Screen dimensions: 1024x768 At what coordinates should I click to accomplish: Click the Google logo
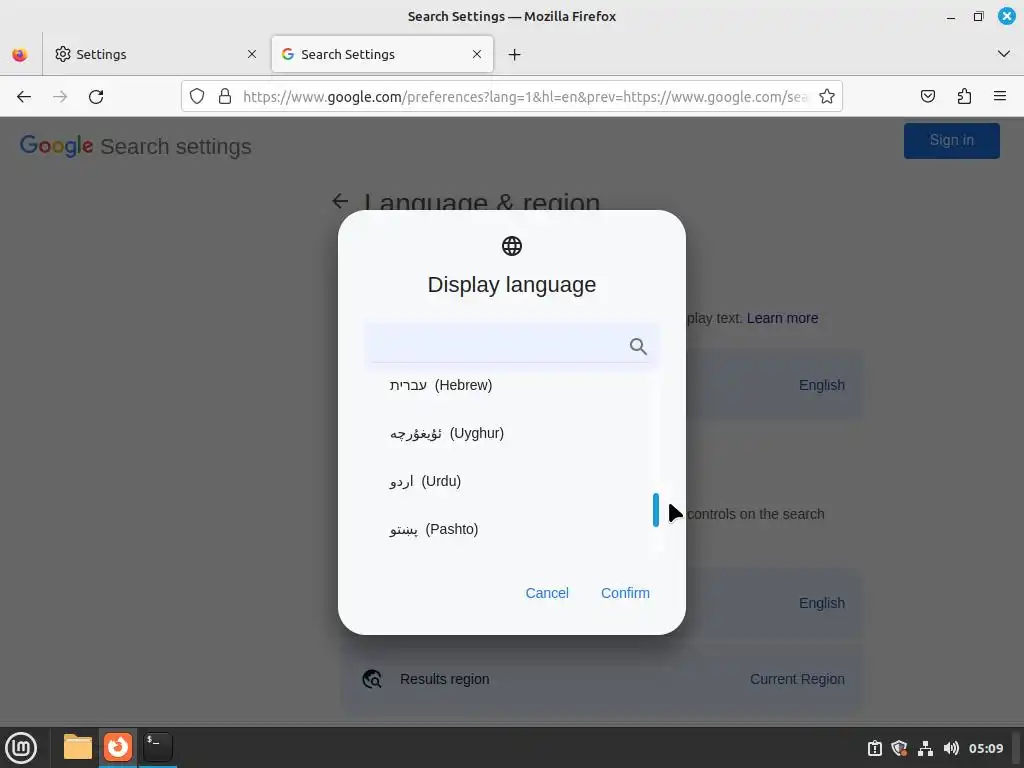[x=56, y=146]
